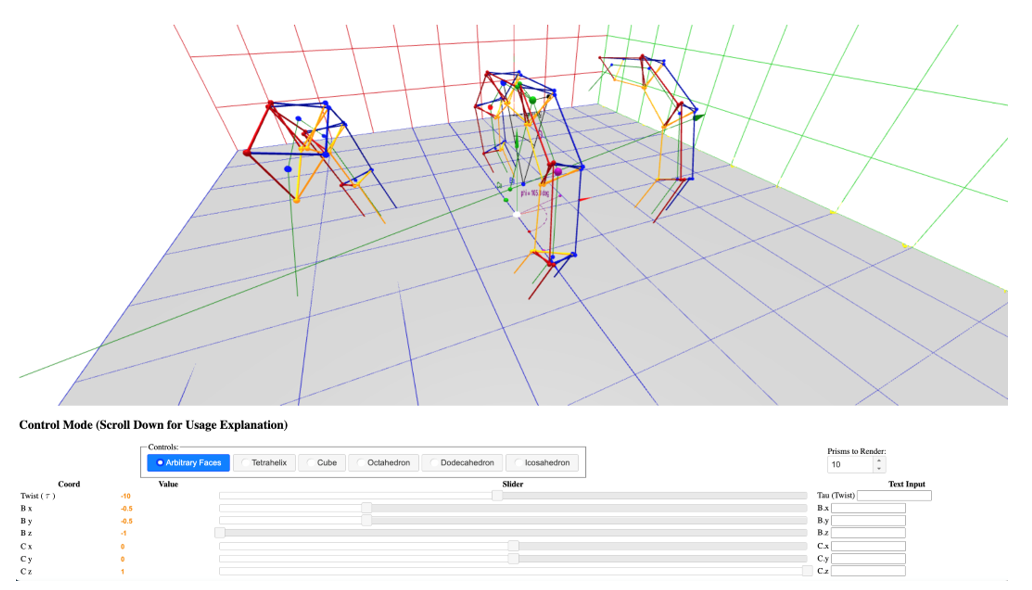This screenshot has height=590, width=1032.
Task: Pick the Dodecahedron control mode
Action: [460, 463]
